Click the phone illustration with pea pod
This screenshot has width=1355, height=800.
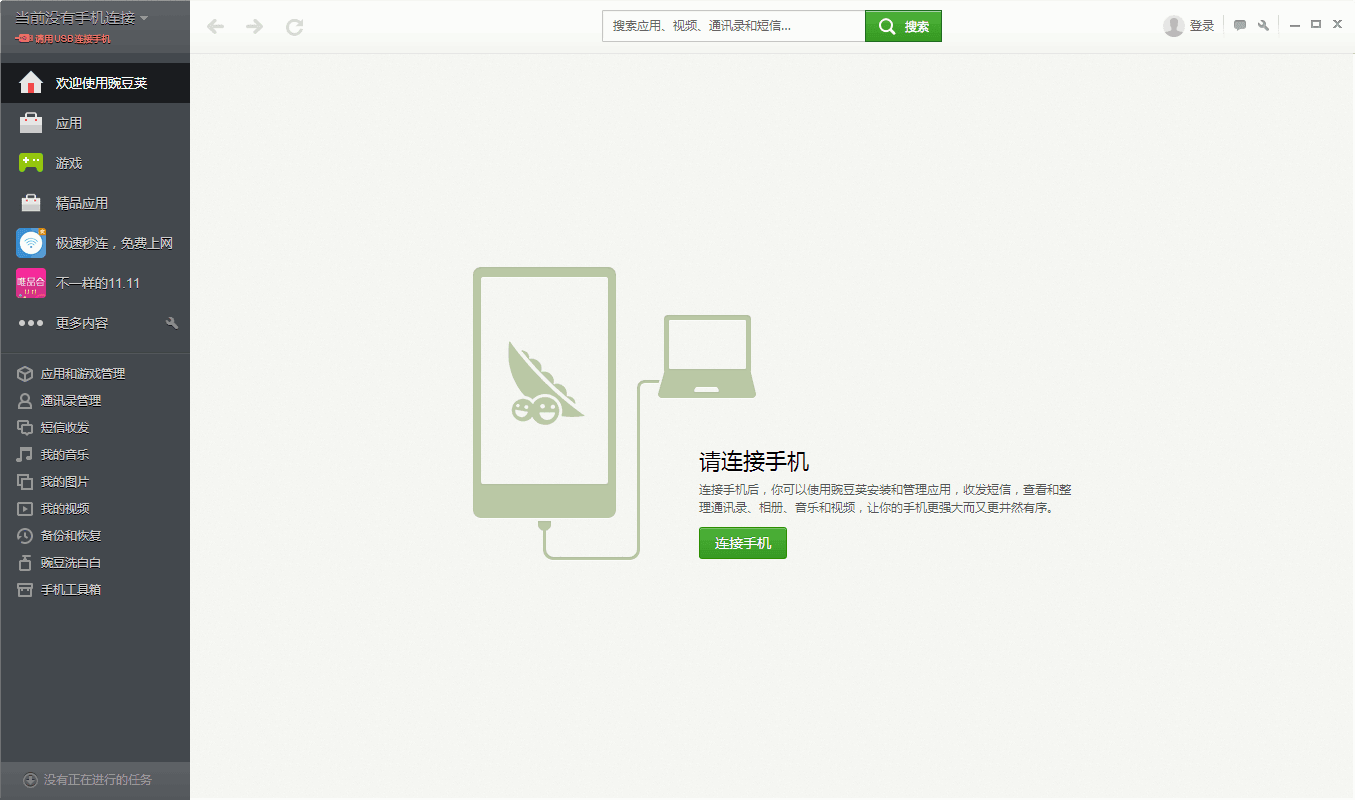coord(544,392)
